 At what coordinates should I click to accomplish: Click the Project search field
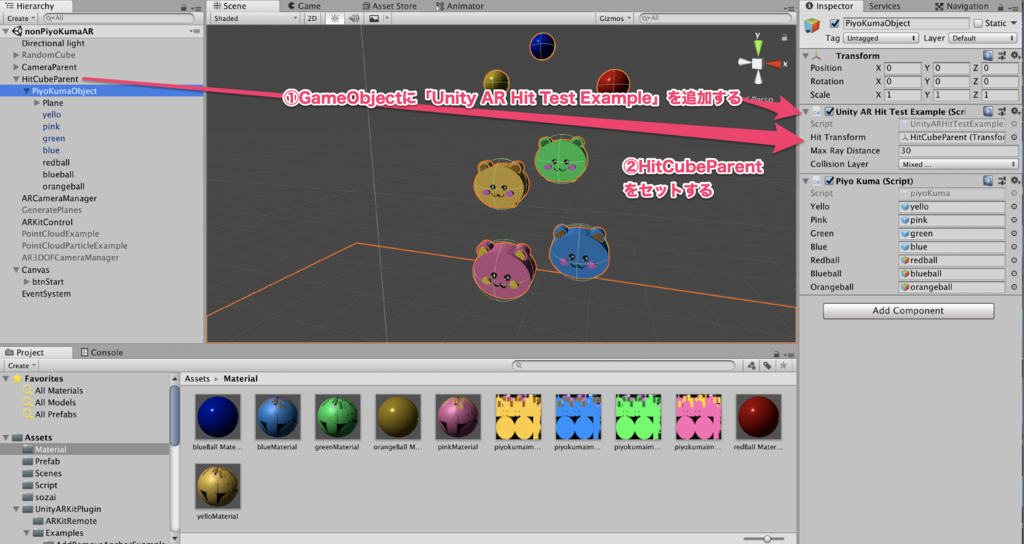click(x=624, y=366)
